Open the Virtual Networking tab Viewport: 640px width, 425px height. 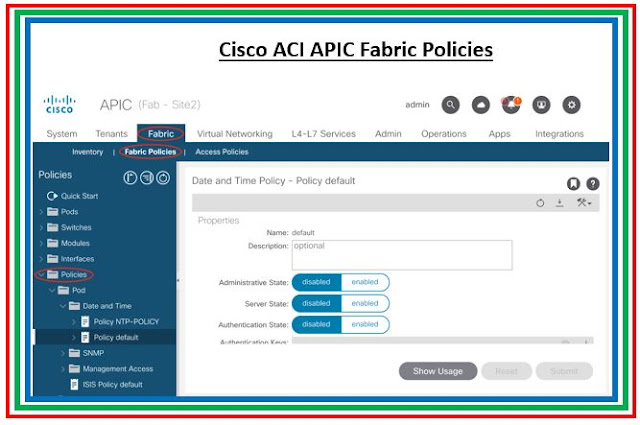(x=235, y=134)
